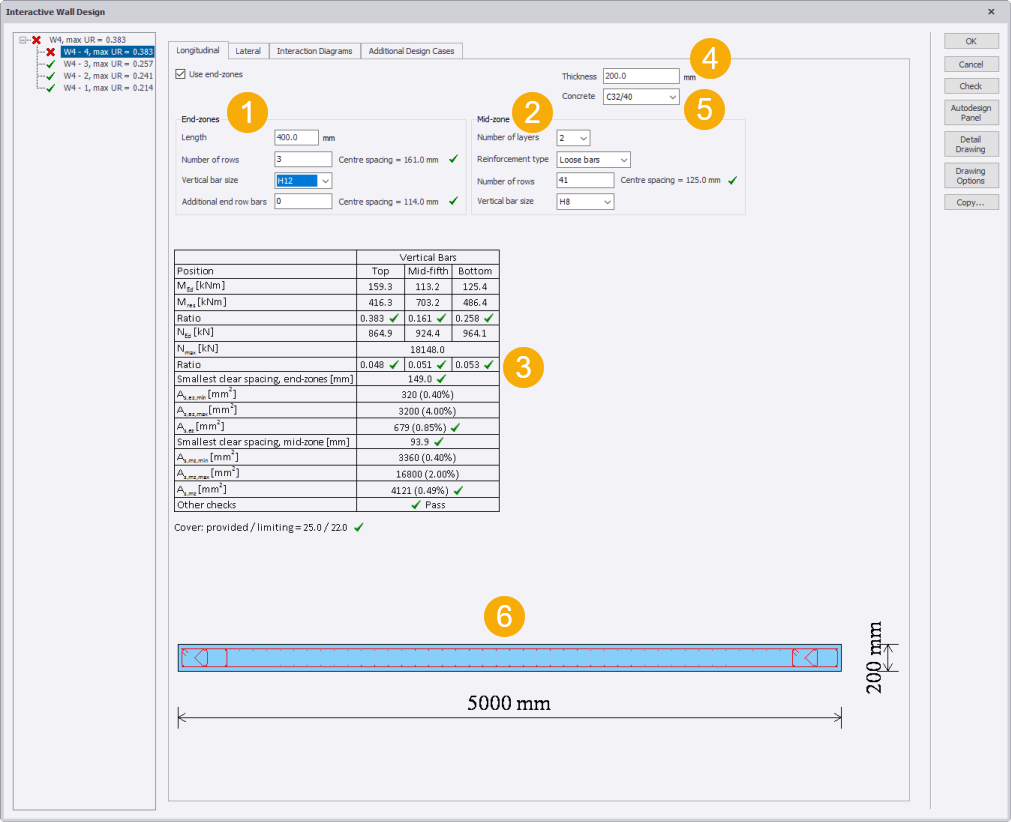Toggle the Use end-zones checkbox
The width and height of the screenshot is (1011, 822).
(180, 74)
